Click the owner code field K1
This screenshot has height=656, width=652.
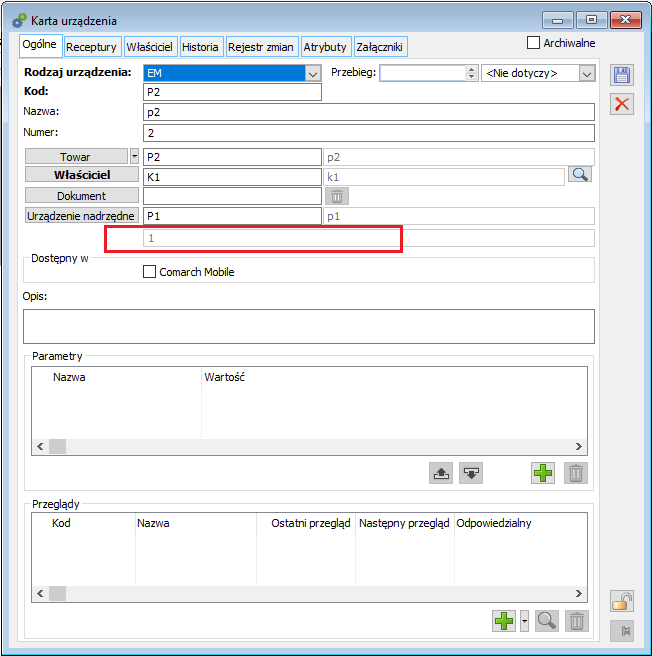click(x=232, y=177)
